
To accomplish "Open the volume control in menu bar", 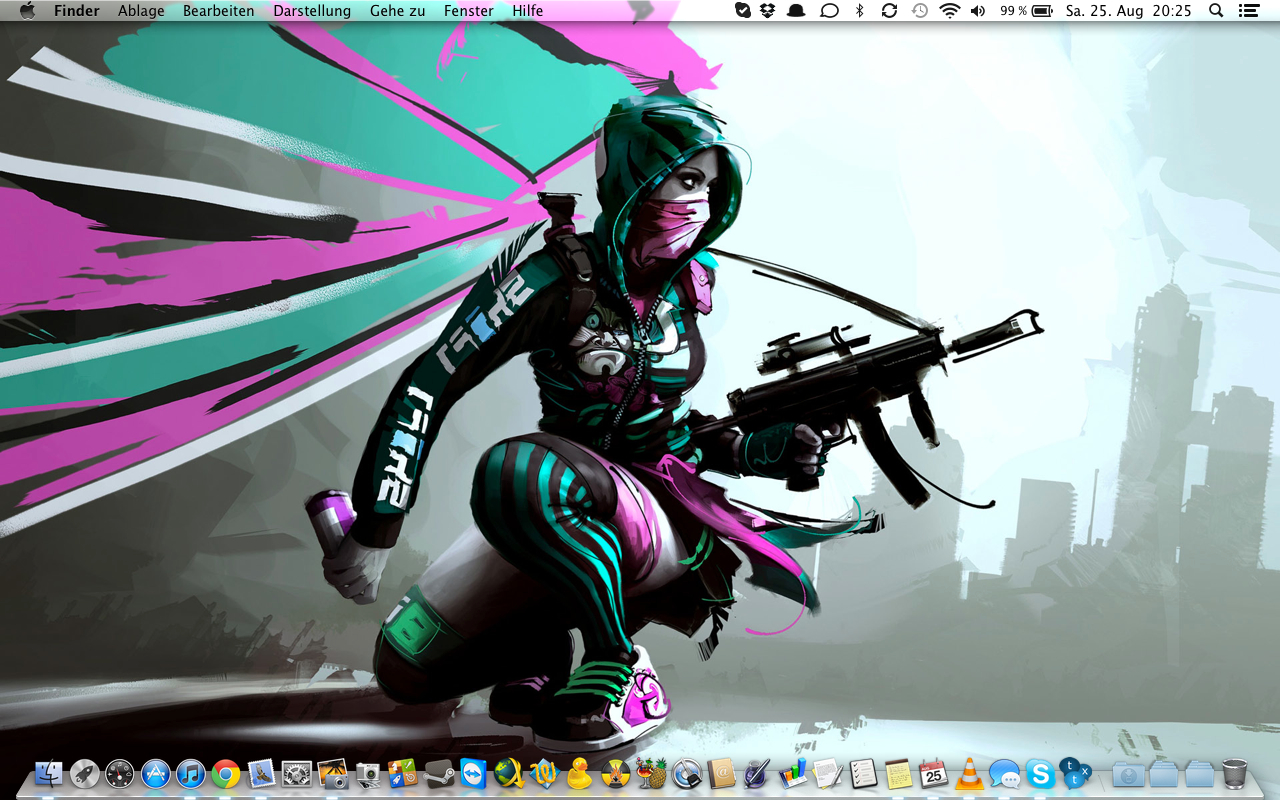I will click(x=977, y=11).
